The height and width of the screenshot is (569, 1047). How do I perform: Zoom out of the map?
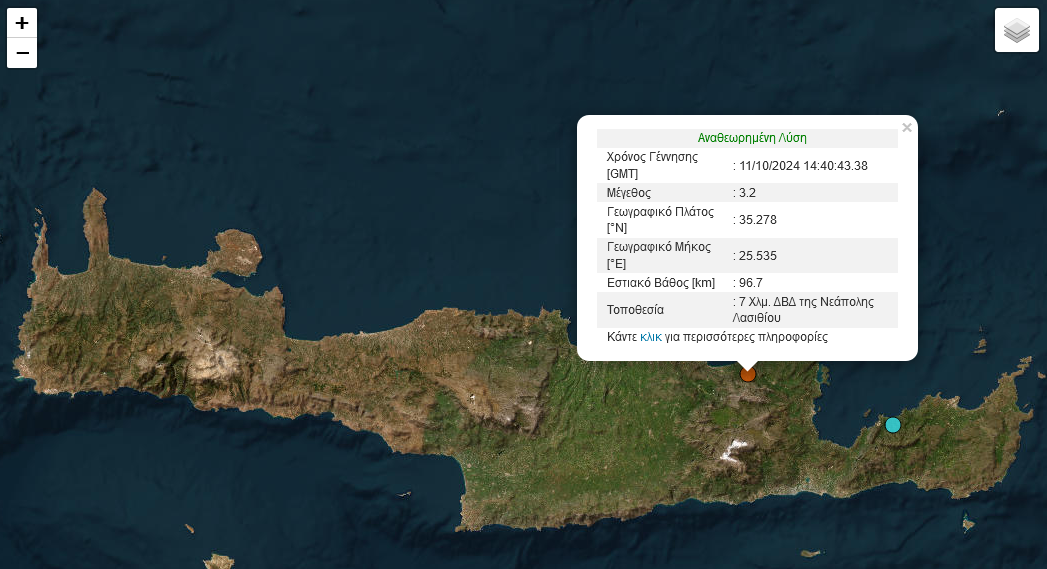[x=22, y=53]
